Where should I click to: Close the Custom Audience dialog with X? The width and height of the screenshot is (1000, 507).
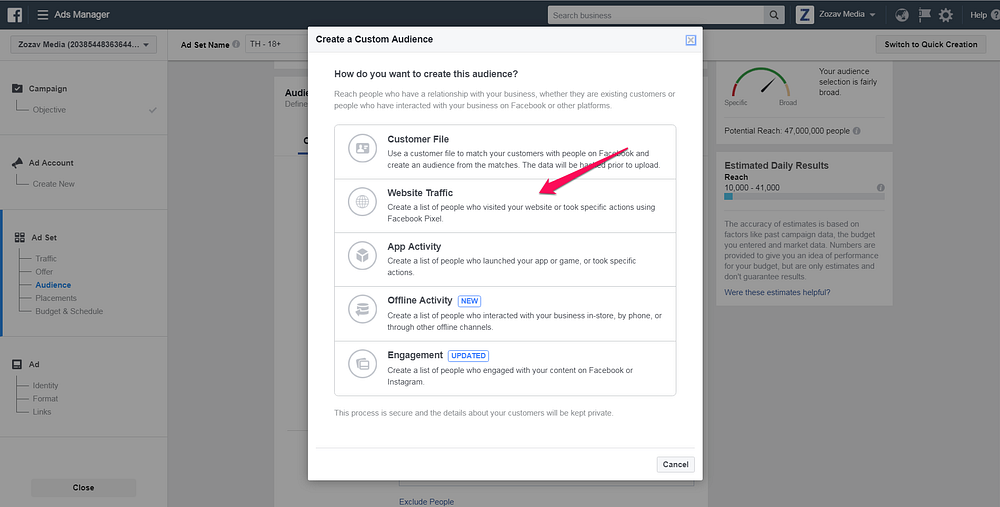(x=691, y=40)
